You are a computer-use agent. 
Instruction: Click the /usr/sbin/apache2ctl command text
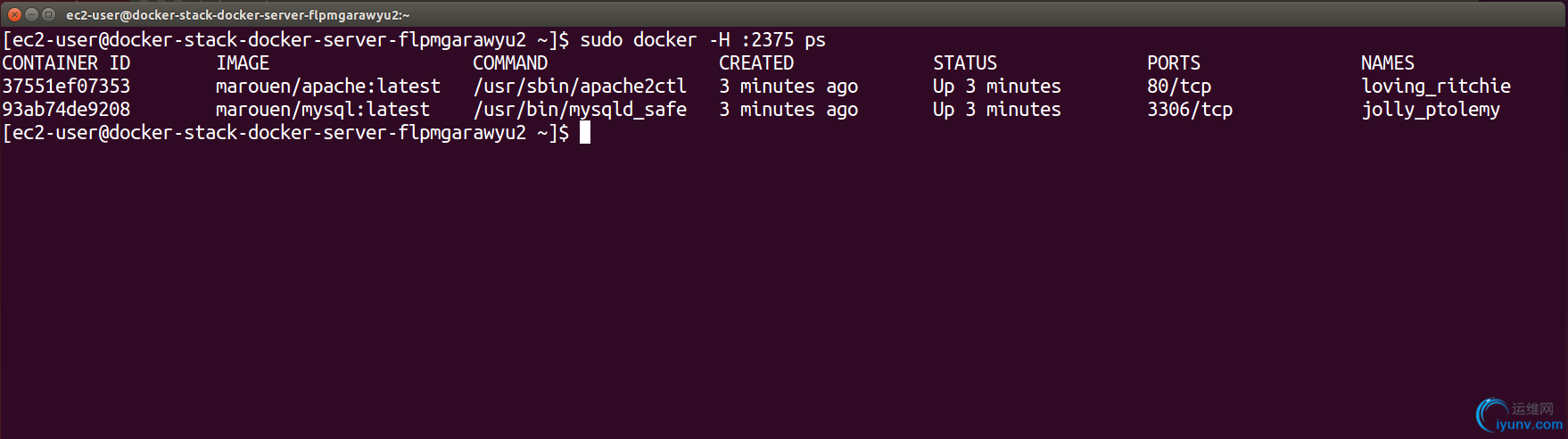point(580,87)
